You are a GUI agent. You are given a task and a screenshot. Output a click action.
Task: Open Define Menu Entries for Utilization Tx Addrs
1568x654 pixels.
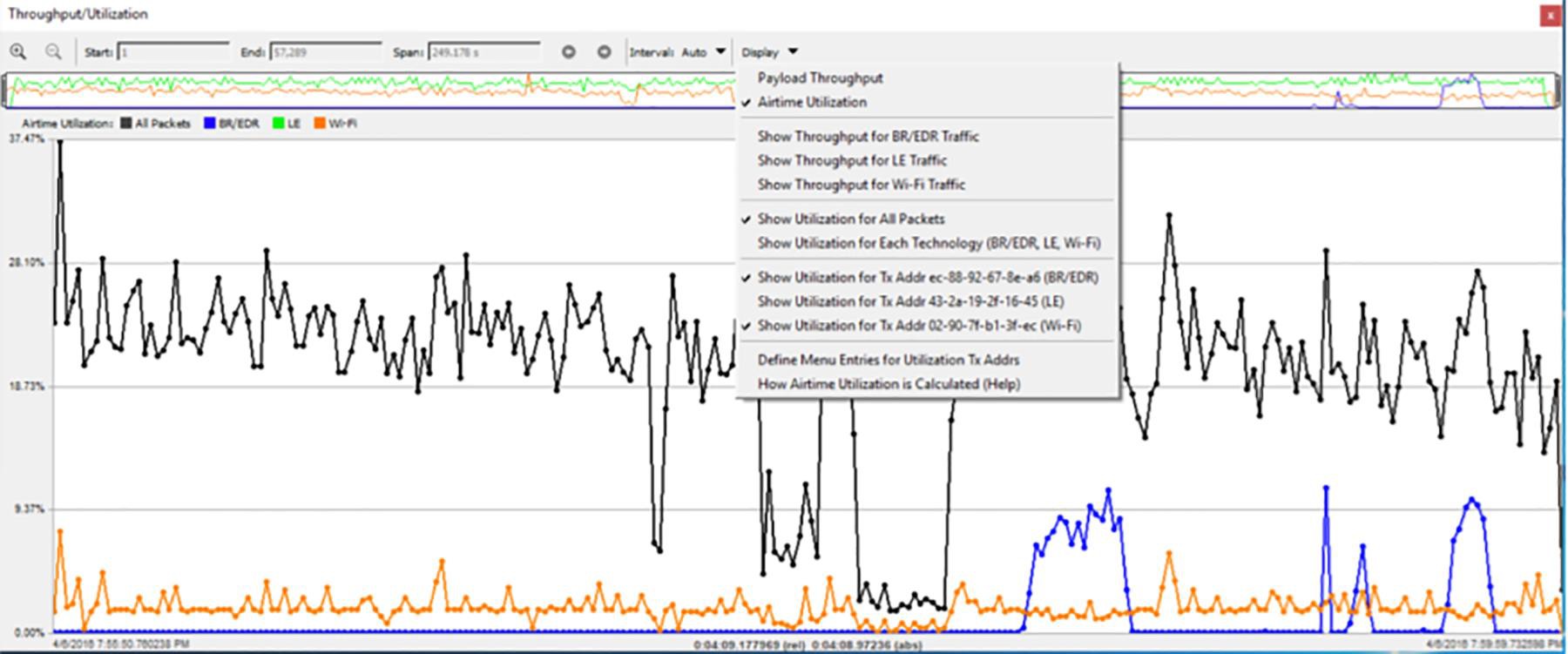pos(927,360)
